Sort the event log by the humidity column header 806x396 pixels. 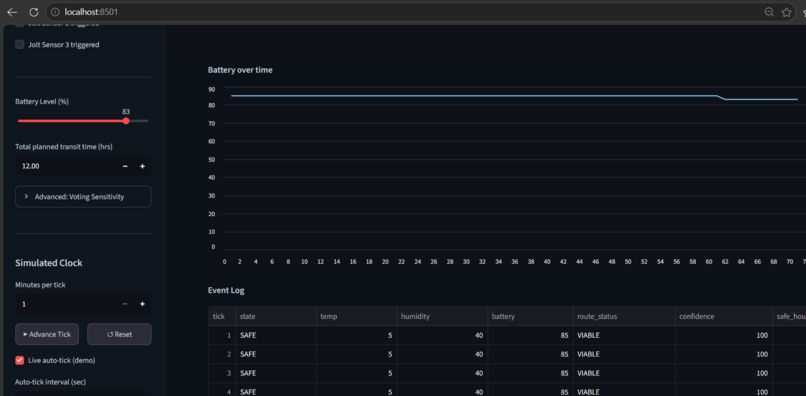click(443, 316)
